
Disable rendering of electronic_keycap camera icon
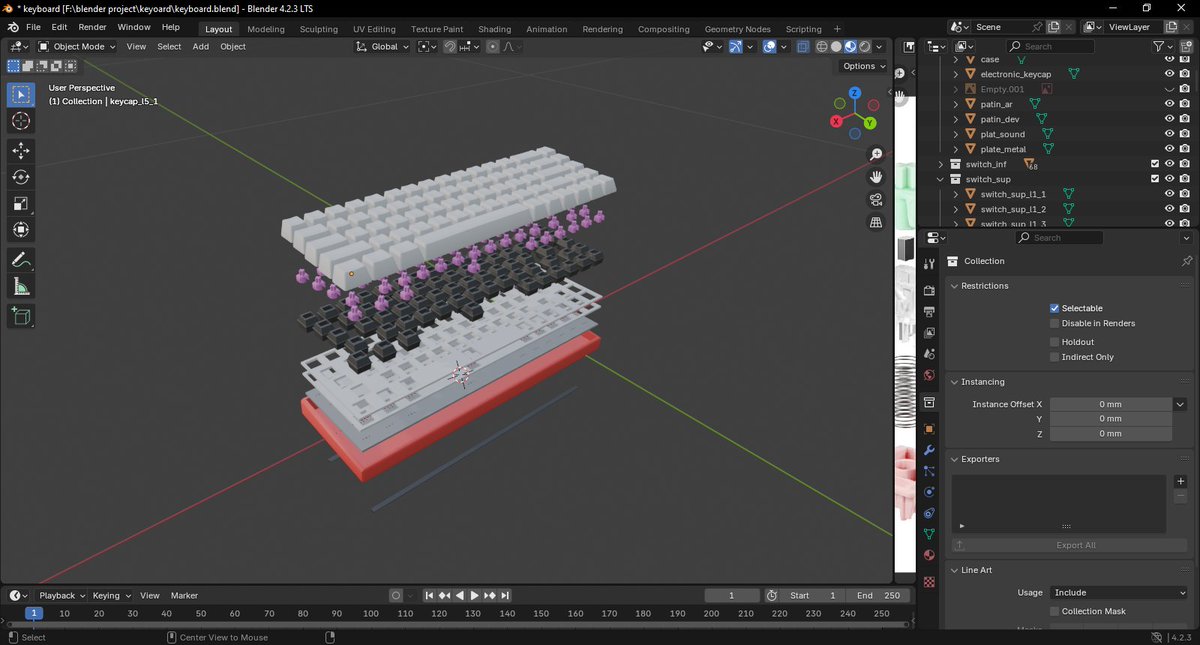(x=1184, y=74)
